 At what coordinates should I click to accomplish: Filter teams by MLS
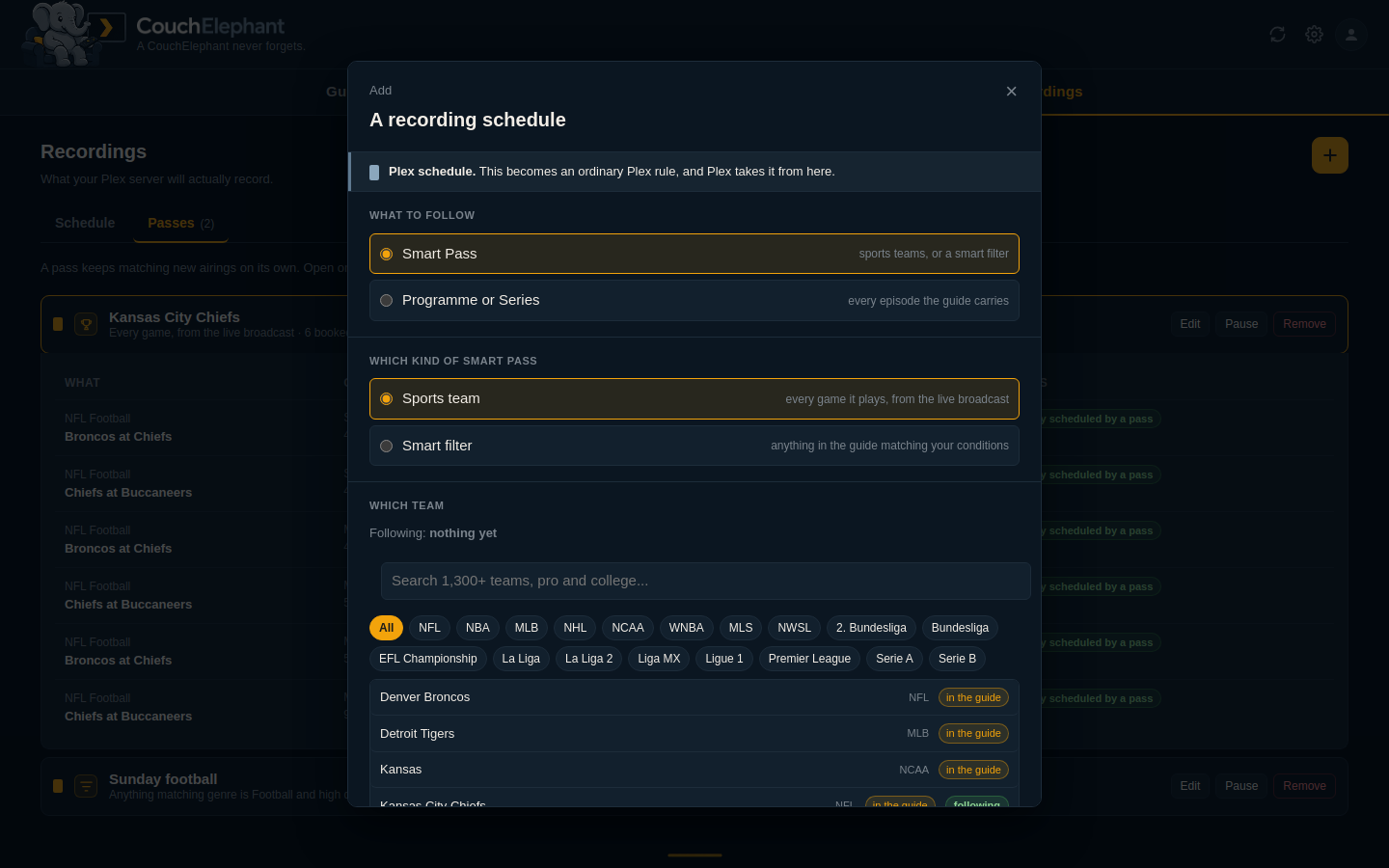coord(741,628)
